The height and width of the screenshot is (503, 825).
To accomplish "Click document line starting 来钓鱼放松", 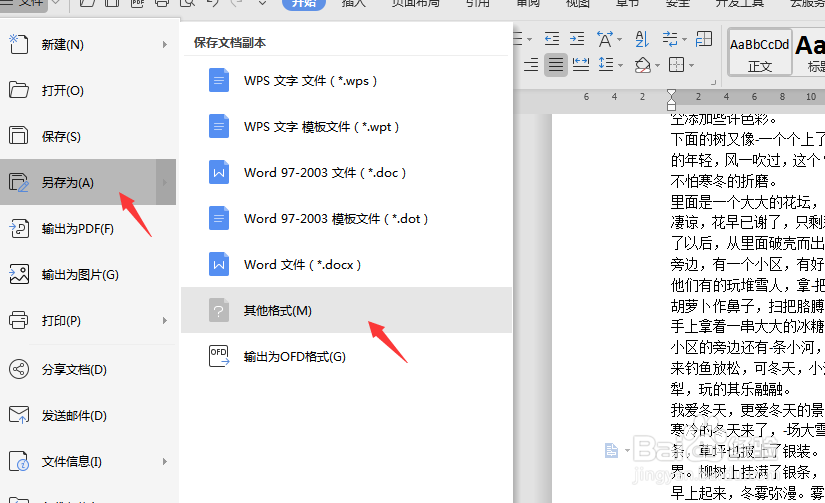I will click(x=747, y=368).
